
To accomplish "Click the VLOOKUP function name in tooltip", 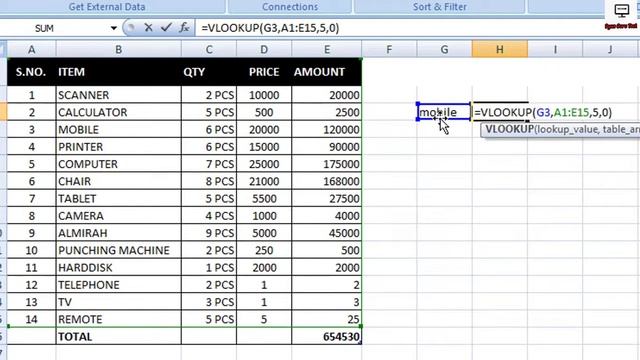I will 509,129.
